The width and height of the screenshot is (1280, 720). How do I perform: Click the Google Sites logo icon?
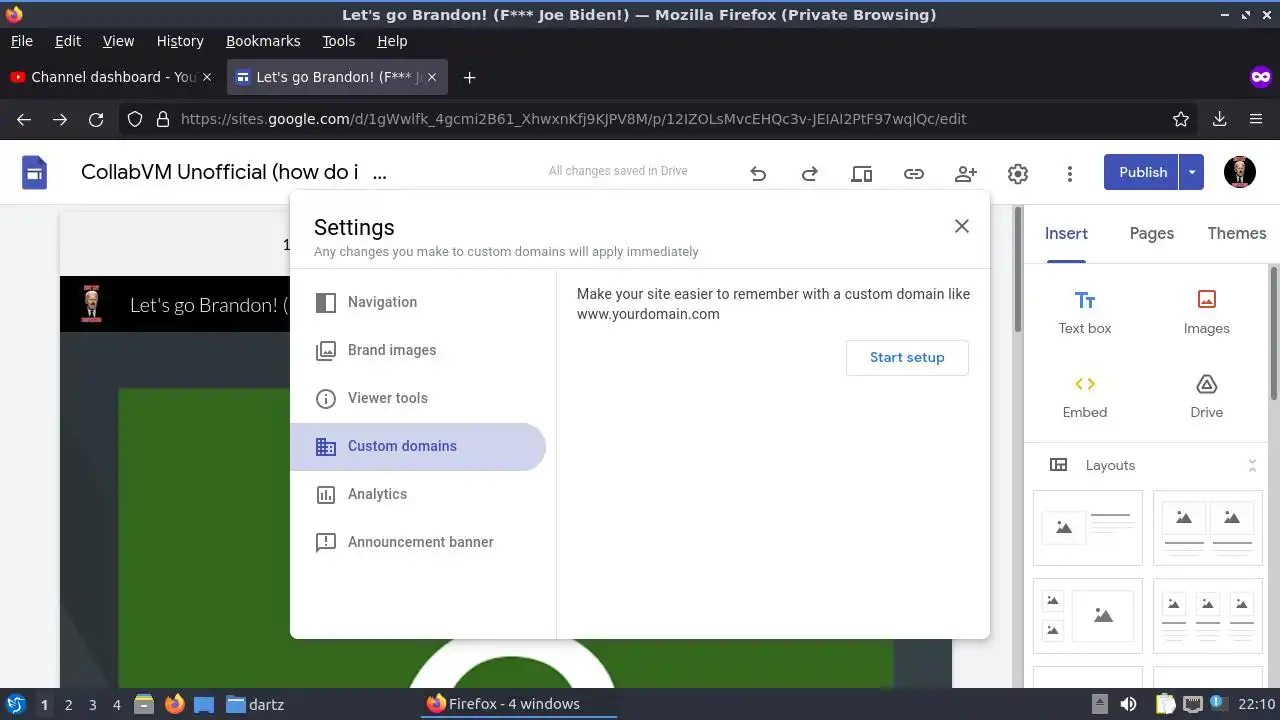tap(35, 173)
